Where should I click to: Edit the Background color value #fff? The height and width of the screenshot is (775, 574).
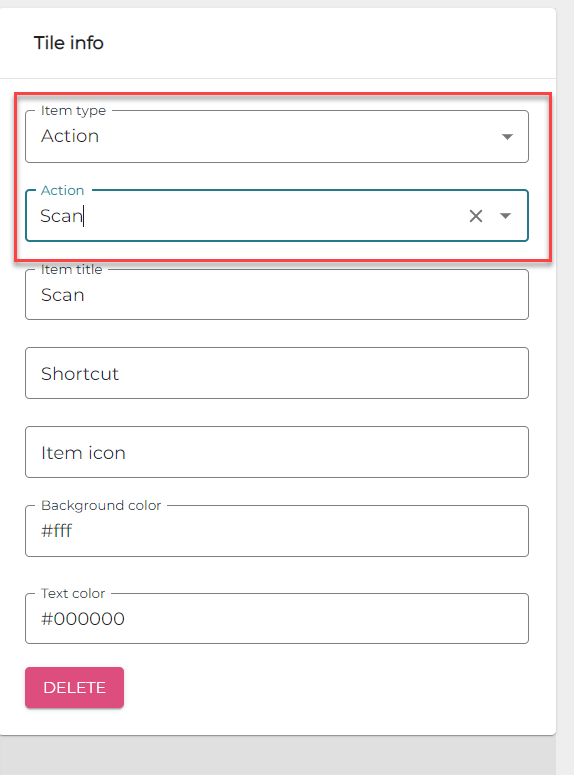click(x=277, y=531)
